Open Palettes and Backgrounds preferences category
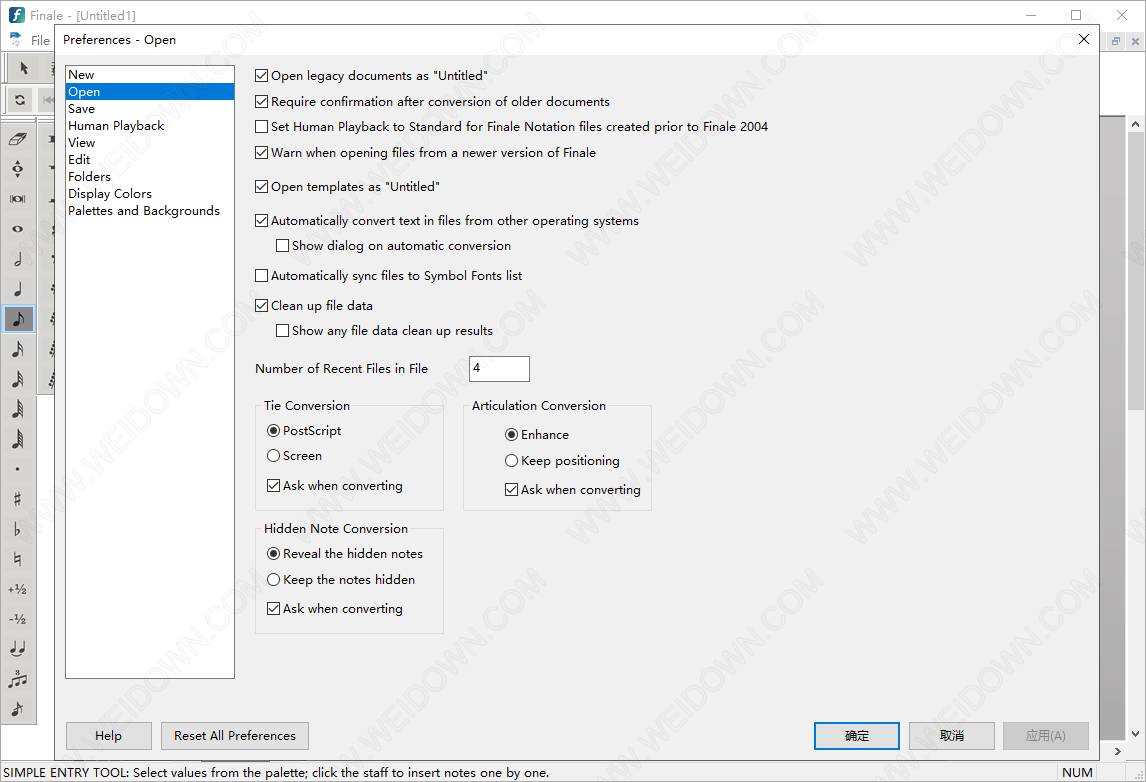1146x782 pixels. (x=150, y=210)
